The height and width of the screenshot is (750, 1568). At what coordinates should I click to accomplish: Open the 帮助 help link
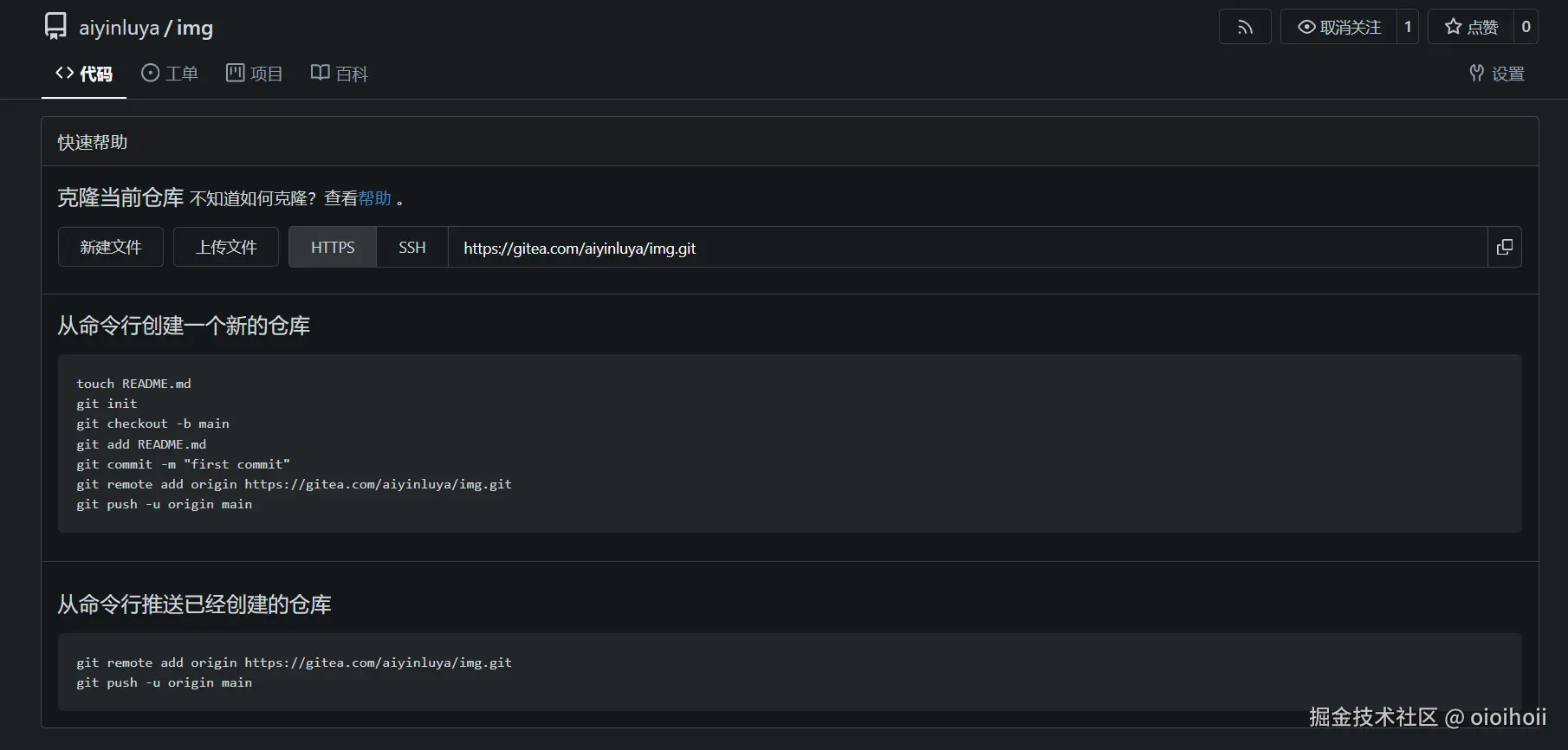pos(375,198)
